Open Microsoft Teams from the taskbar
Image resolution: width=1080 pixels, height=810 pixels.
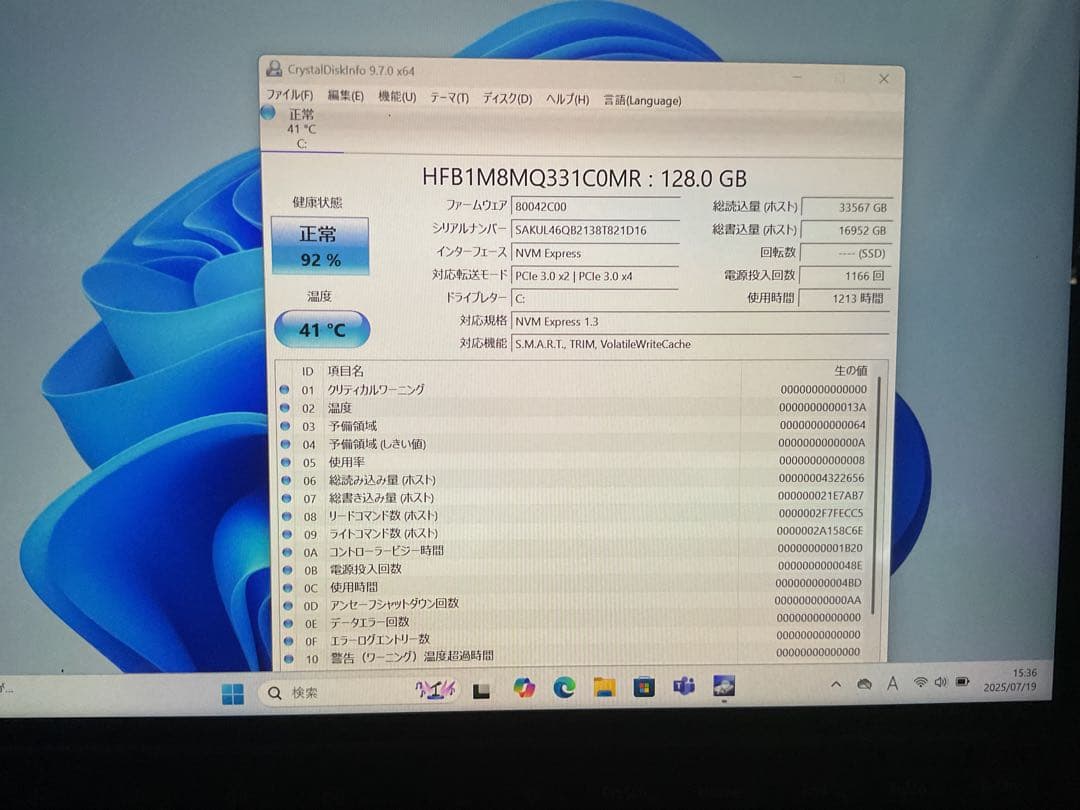683,687
